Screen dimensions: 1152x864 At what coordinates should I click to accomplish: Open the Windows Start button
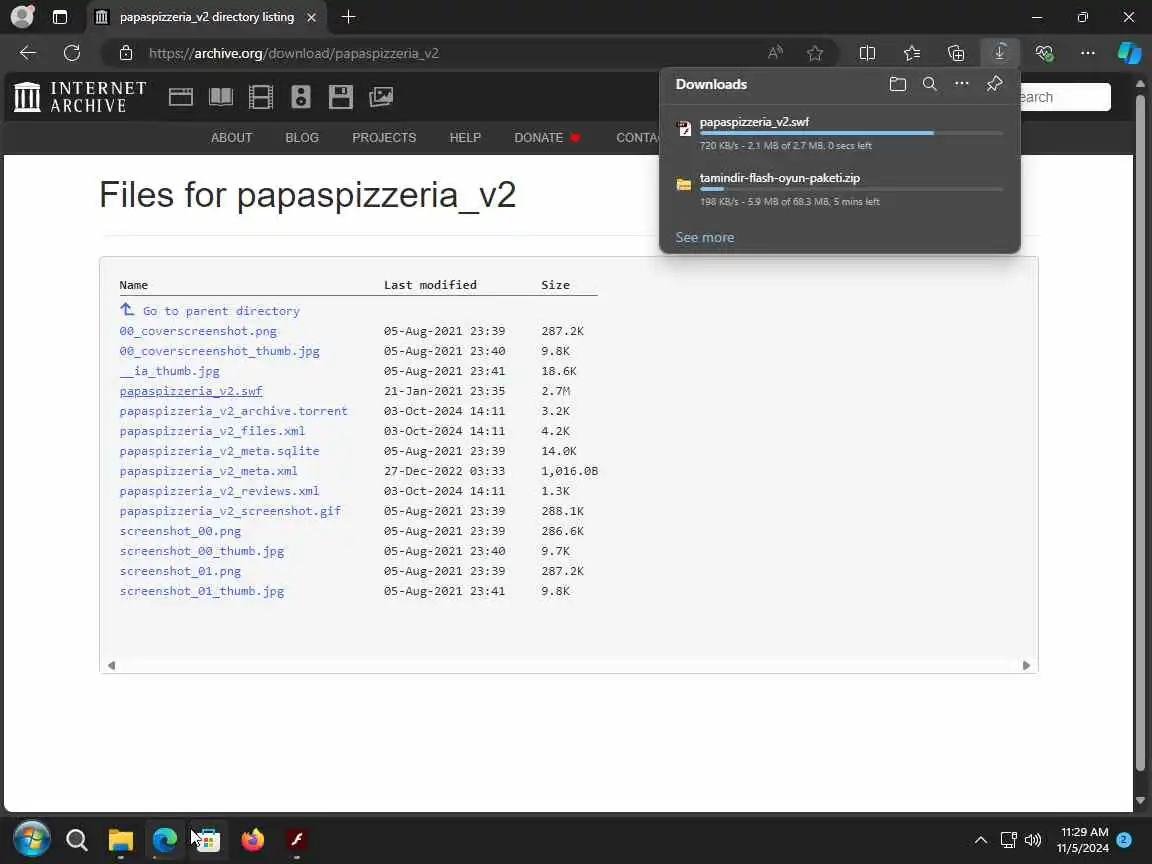pos(32,839)
